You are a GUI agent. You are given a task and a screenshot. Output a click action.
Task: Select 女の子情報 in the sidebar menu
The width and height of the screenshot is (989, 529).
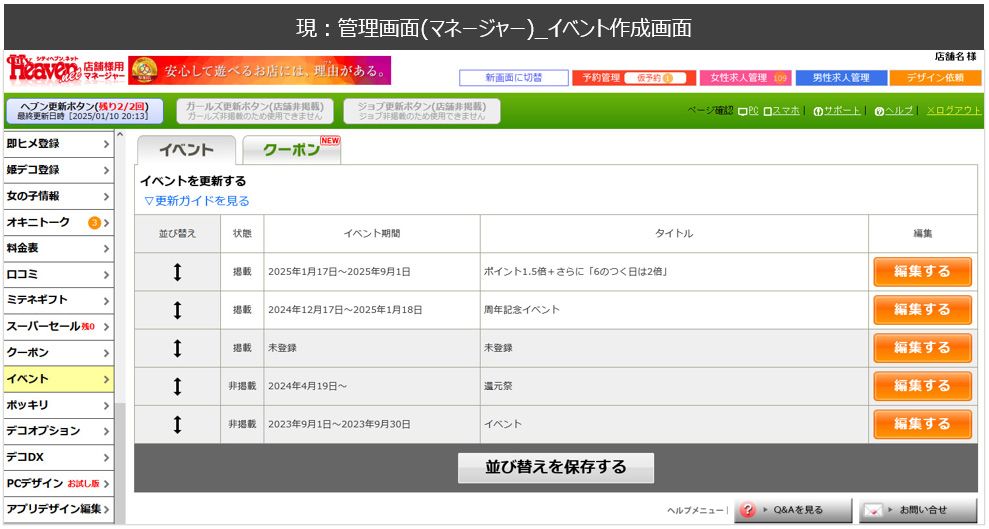click(x=57, y=196)
